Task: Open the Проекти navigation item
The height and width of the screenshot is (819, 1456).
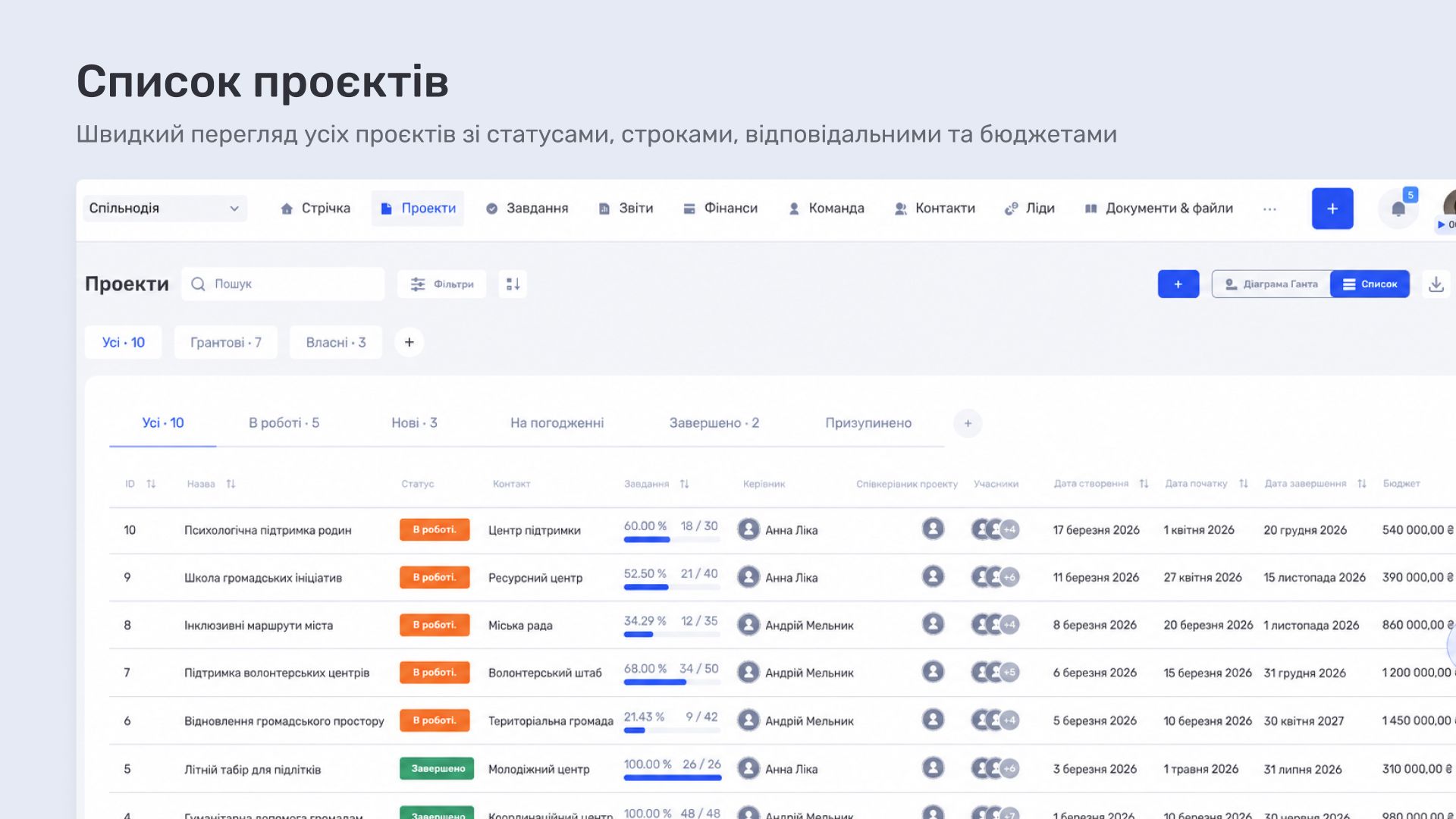Action: click(x=418, y=209)
